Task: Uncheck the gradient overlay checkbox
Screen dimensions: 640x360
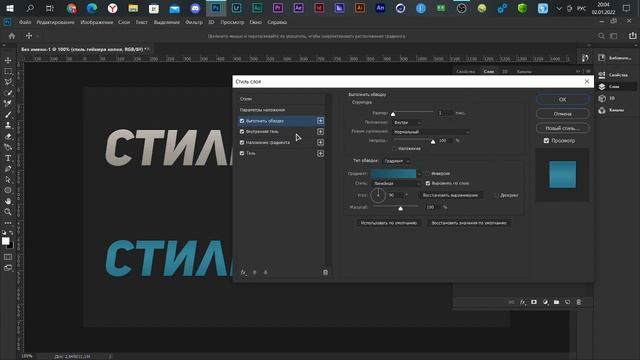Action: (242, 142)
